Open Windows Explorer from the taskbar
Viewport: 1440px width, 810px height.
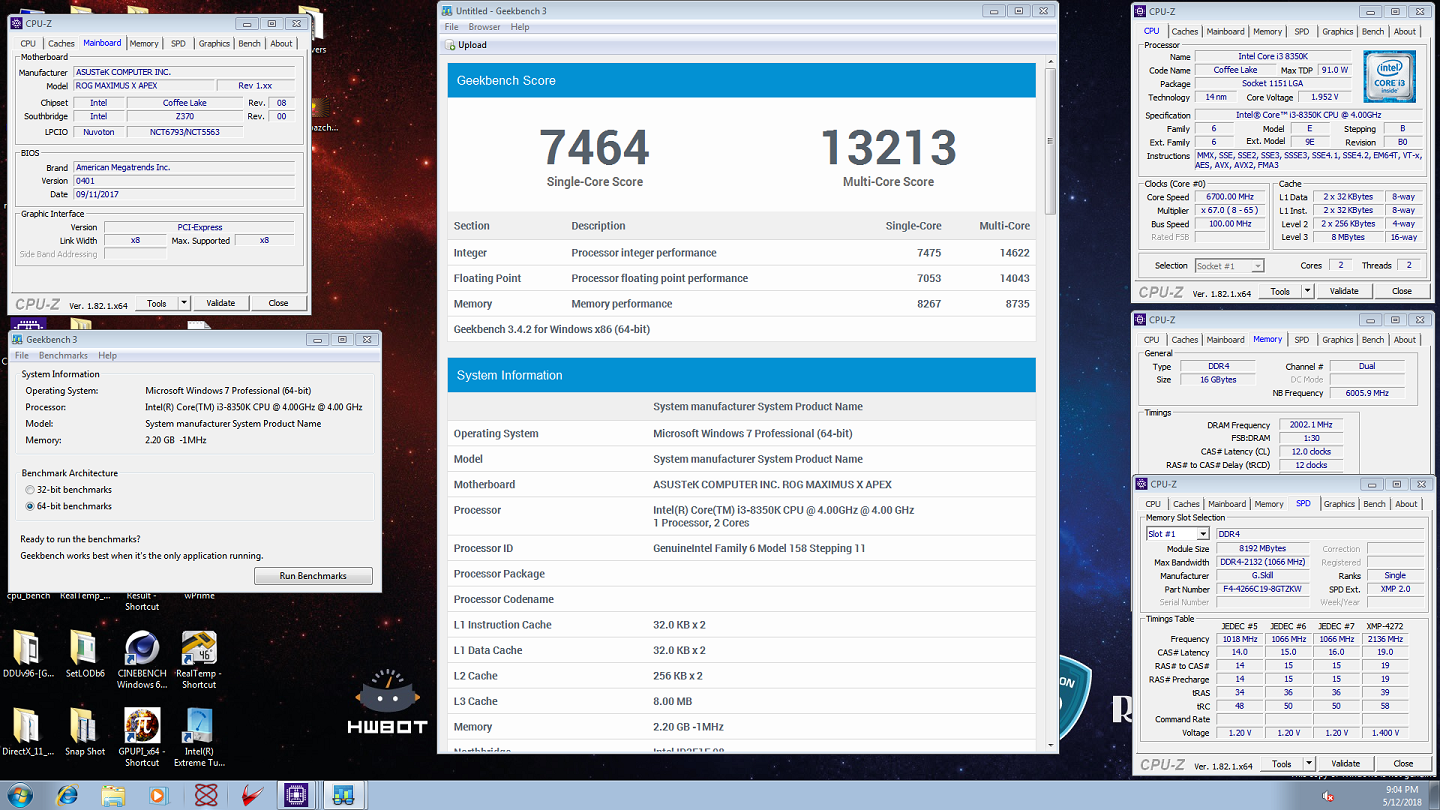(113, 796)
